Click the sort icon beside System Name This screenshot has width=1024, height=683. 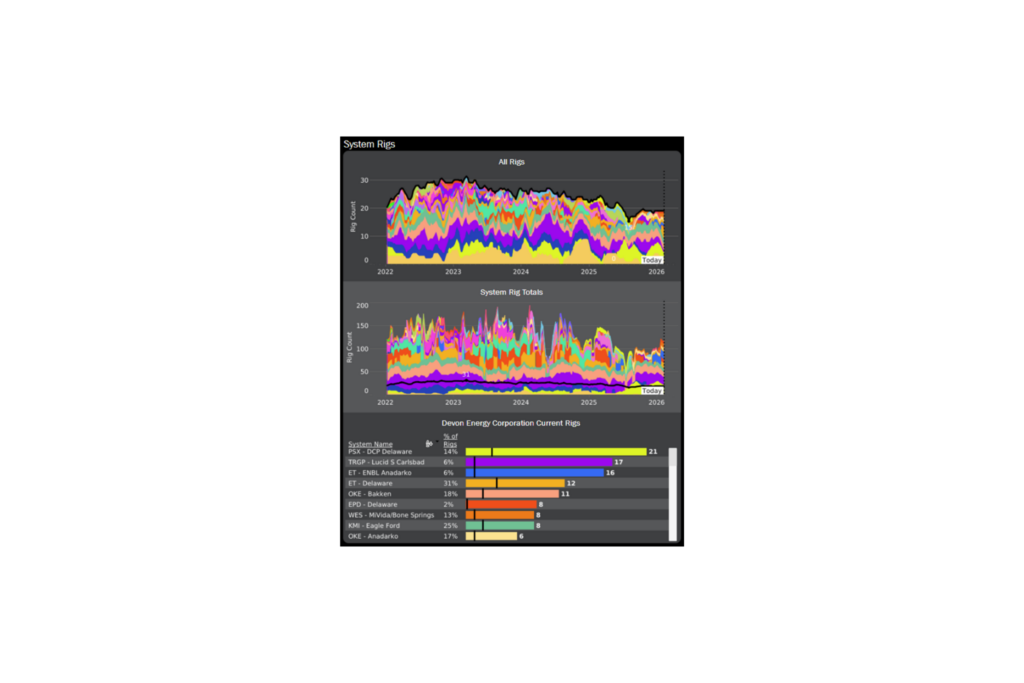[x=427, y=443]
